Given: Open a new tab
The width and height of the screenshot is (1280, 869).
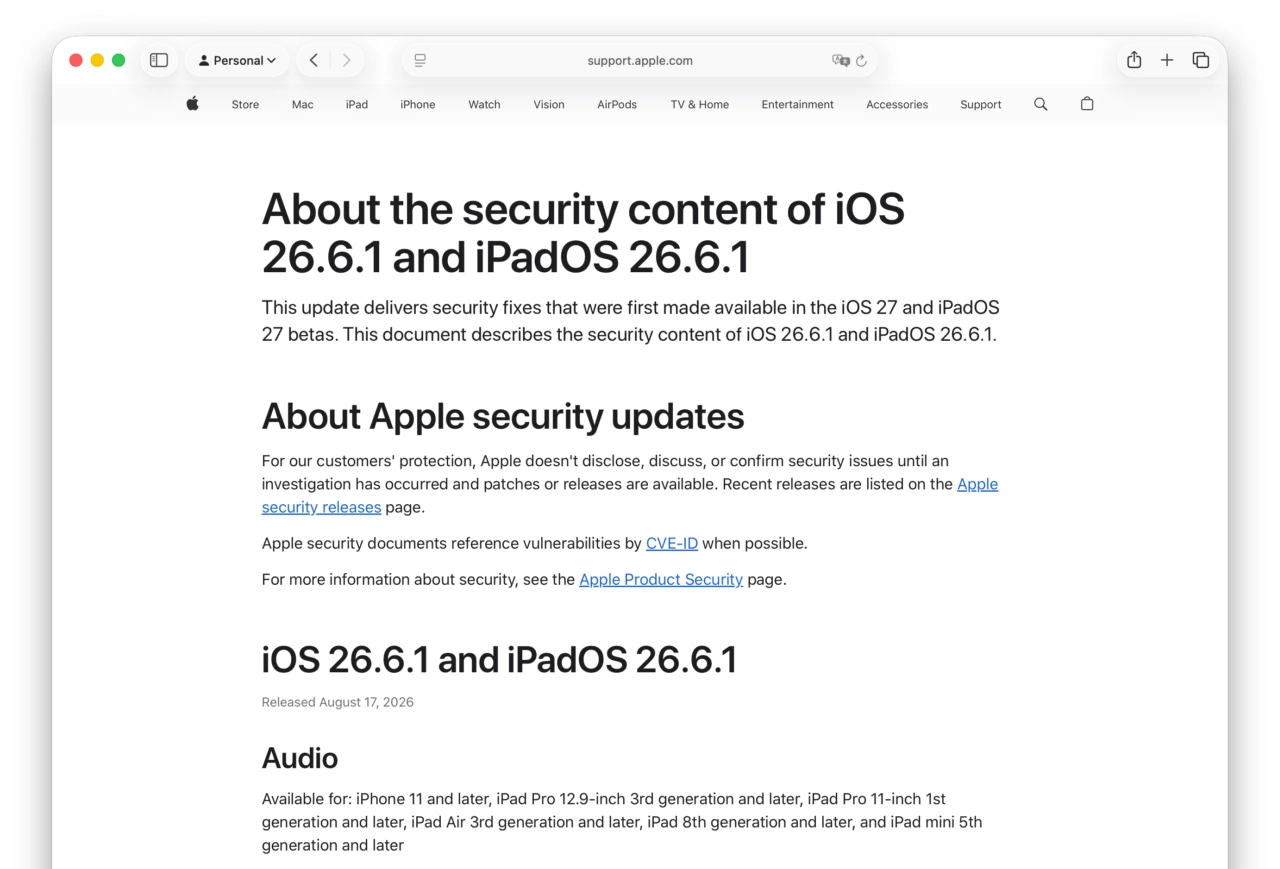Looking at the screenshot, I should click(x=1167, y=60).
